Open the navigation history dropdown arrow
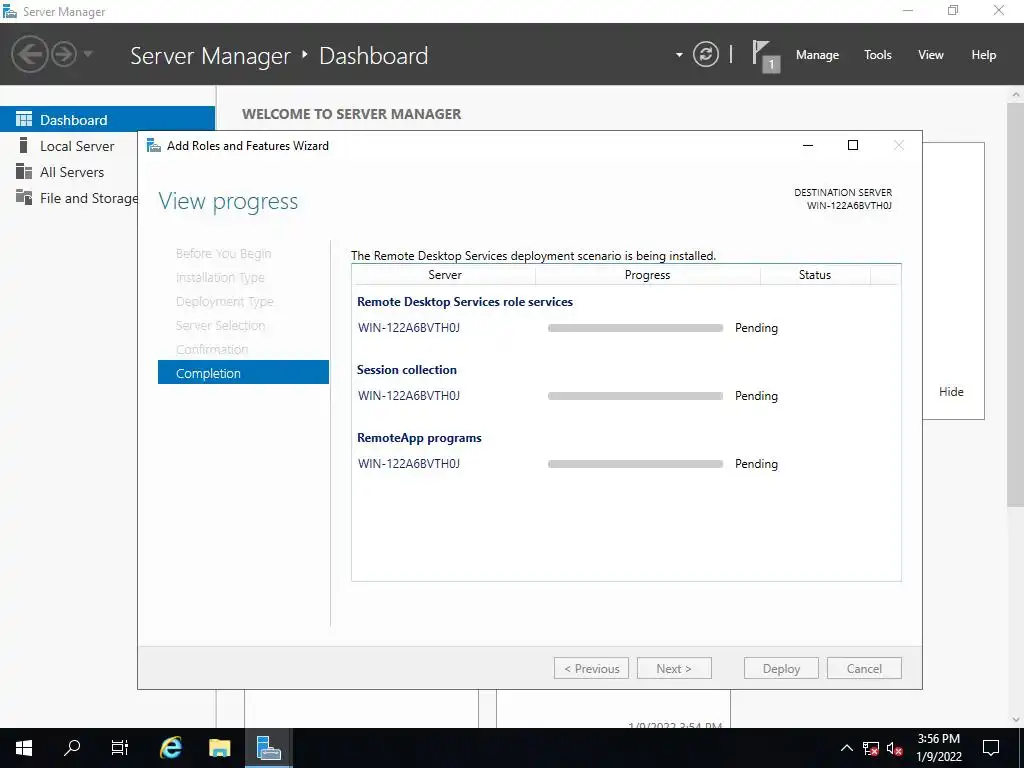Screen dimensions: 1024x768 88,54
